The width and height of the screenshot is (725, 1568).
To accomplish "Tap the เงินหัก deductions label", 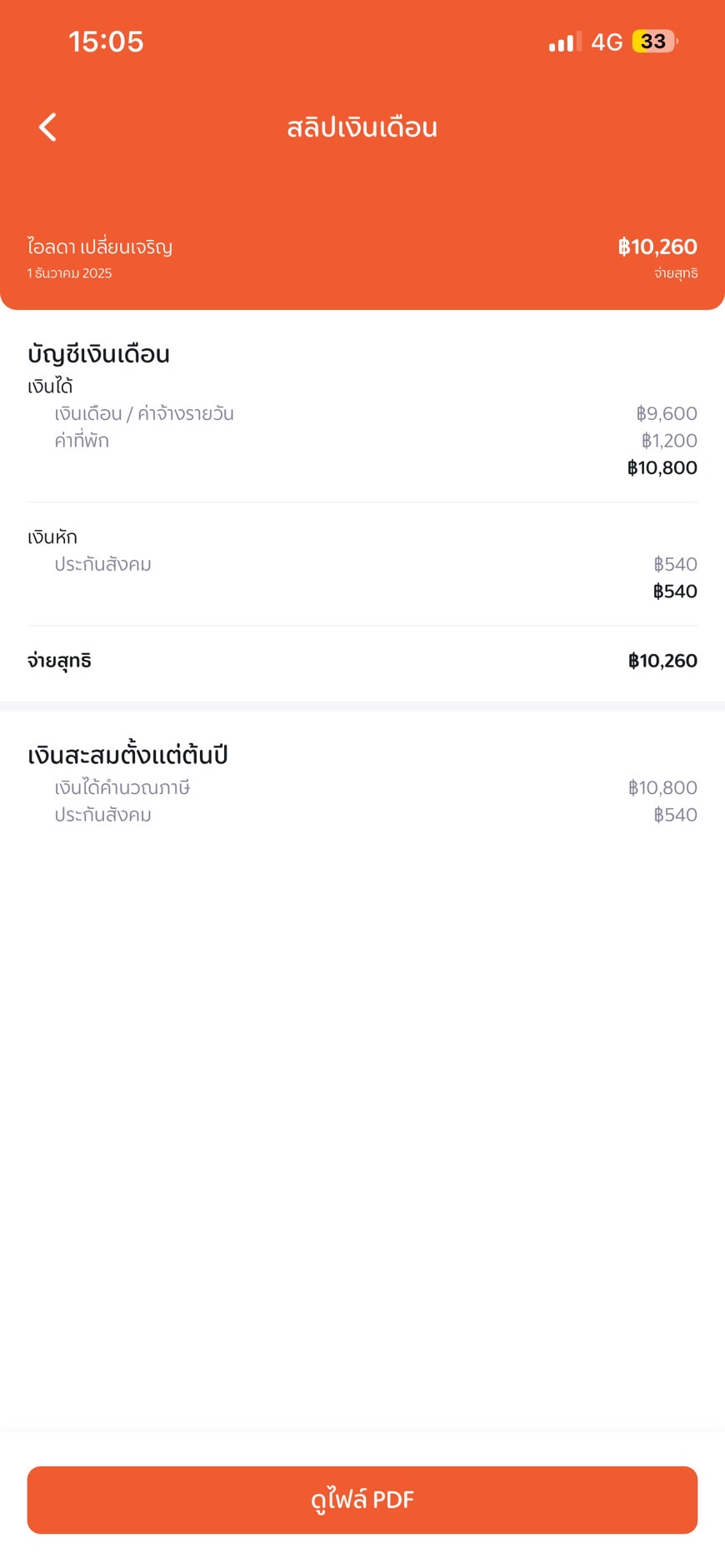I will [x=52, y=537].
